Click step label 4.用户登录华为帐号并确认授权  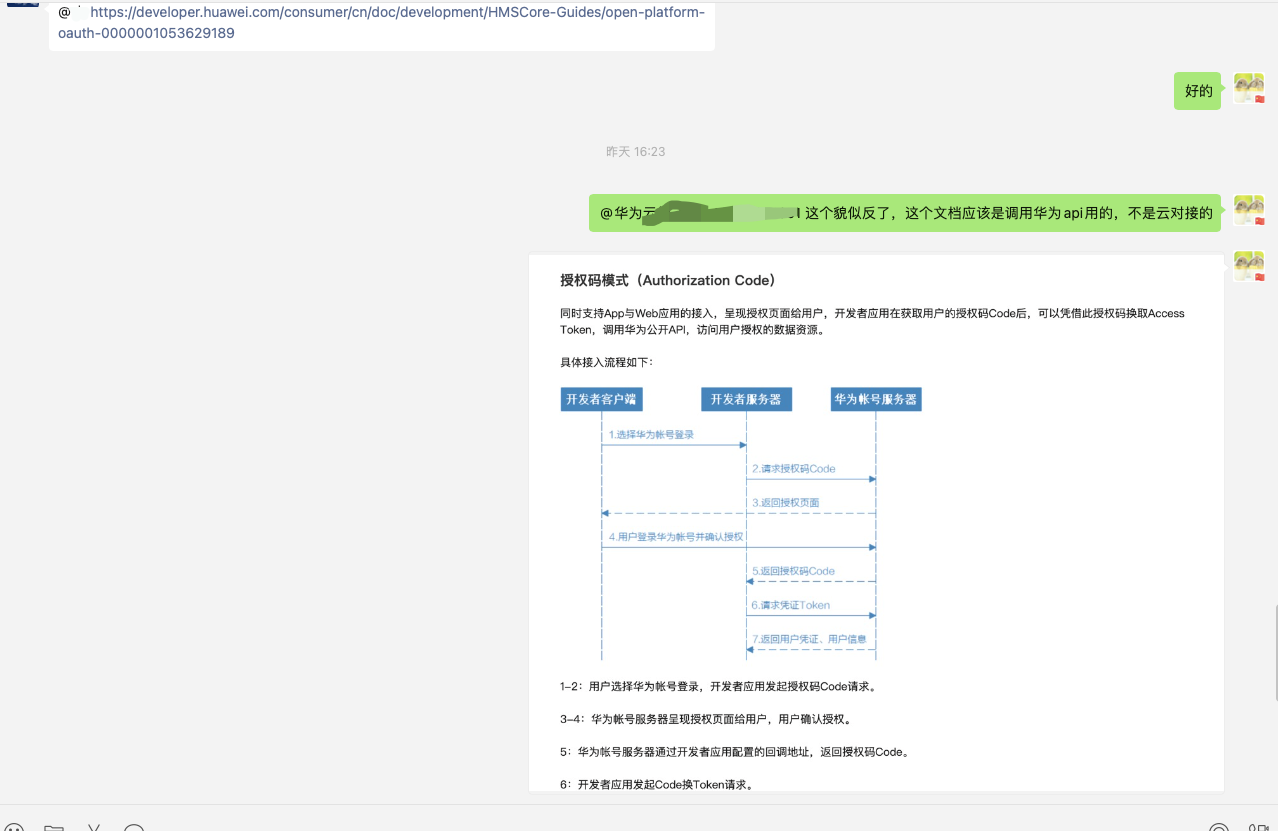click(676, 537)
